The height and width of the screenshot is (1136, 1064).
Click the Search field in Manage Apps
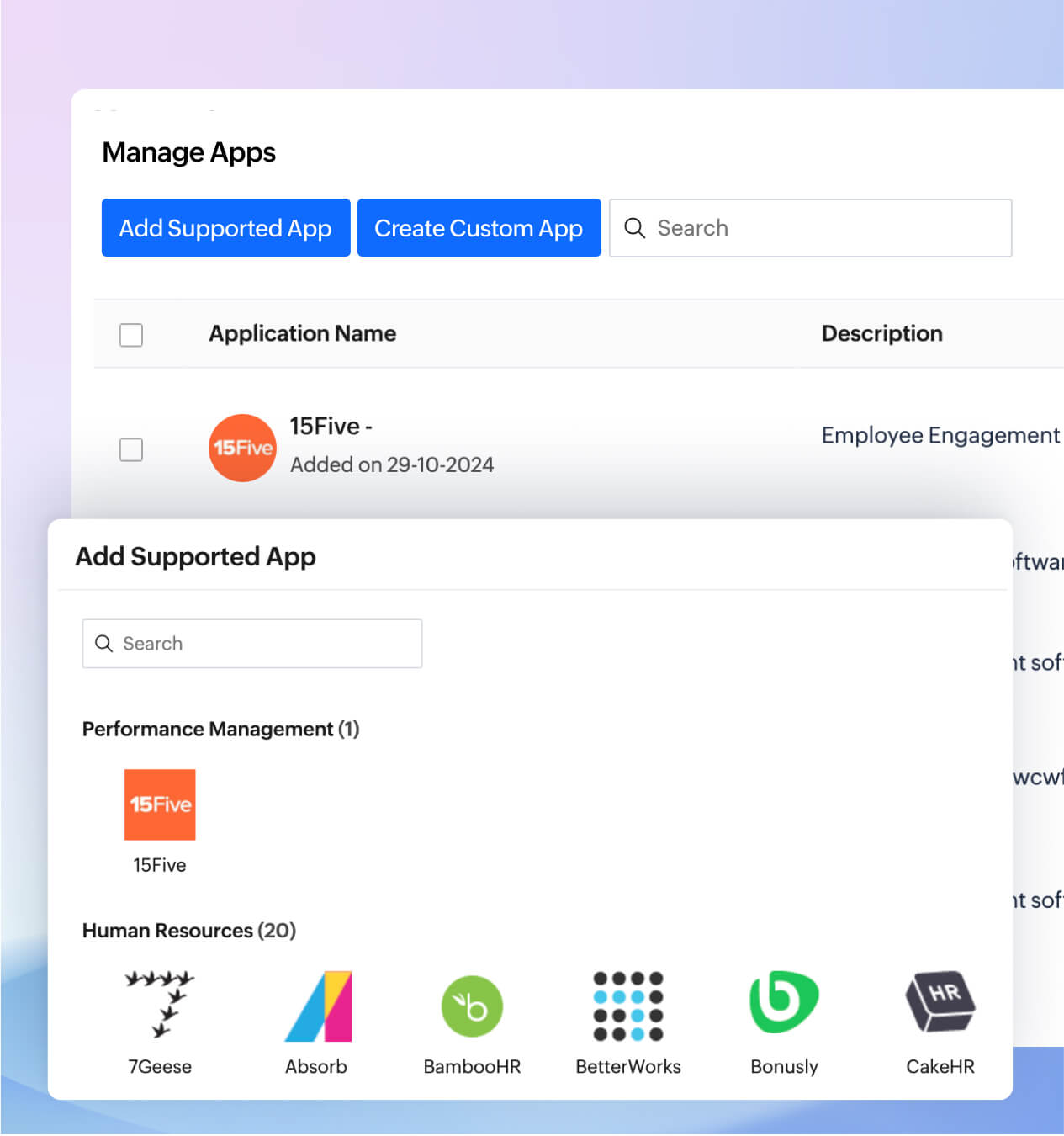point(810,228)
